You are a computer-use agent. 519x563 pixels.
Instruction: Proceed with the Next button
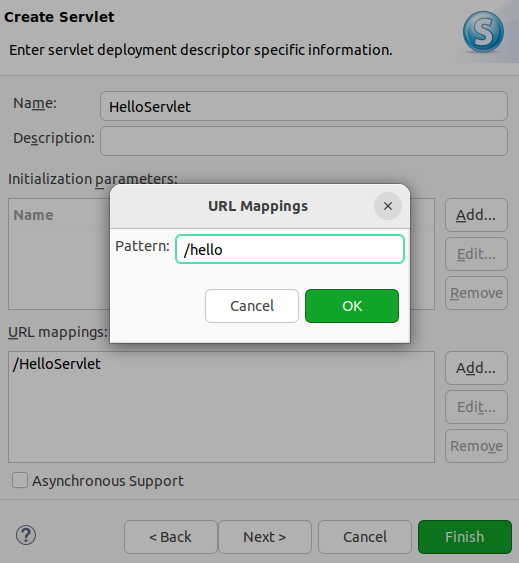pyautogui.click(x=265, y=537)
